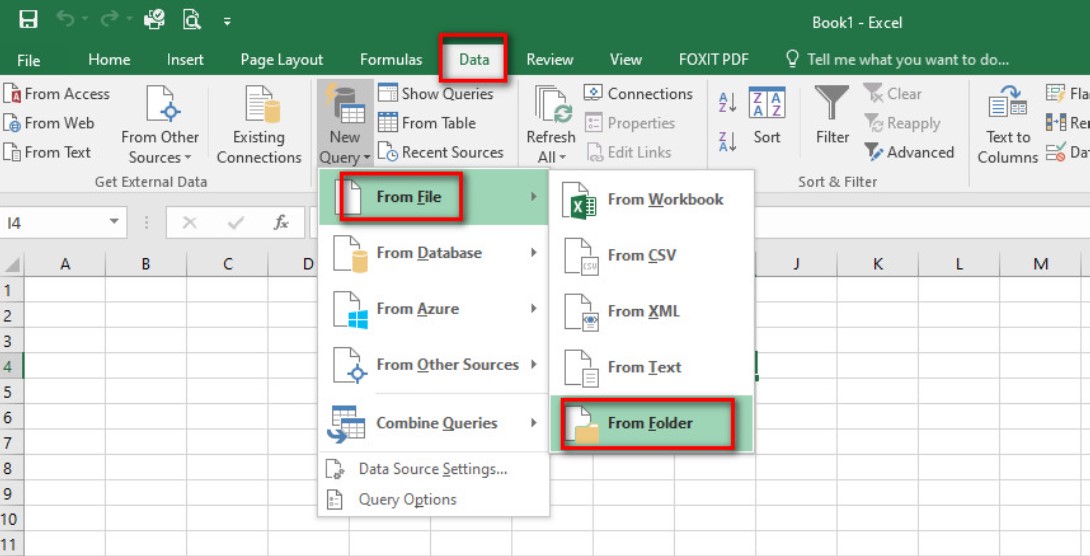Click Clear filter button
The image size is (1090, 556).
tap(893, 94)
